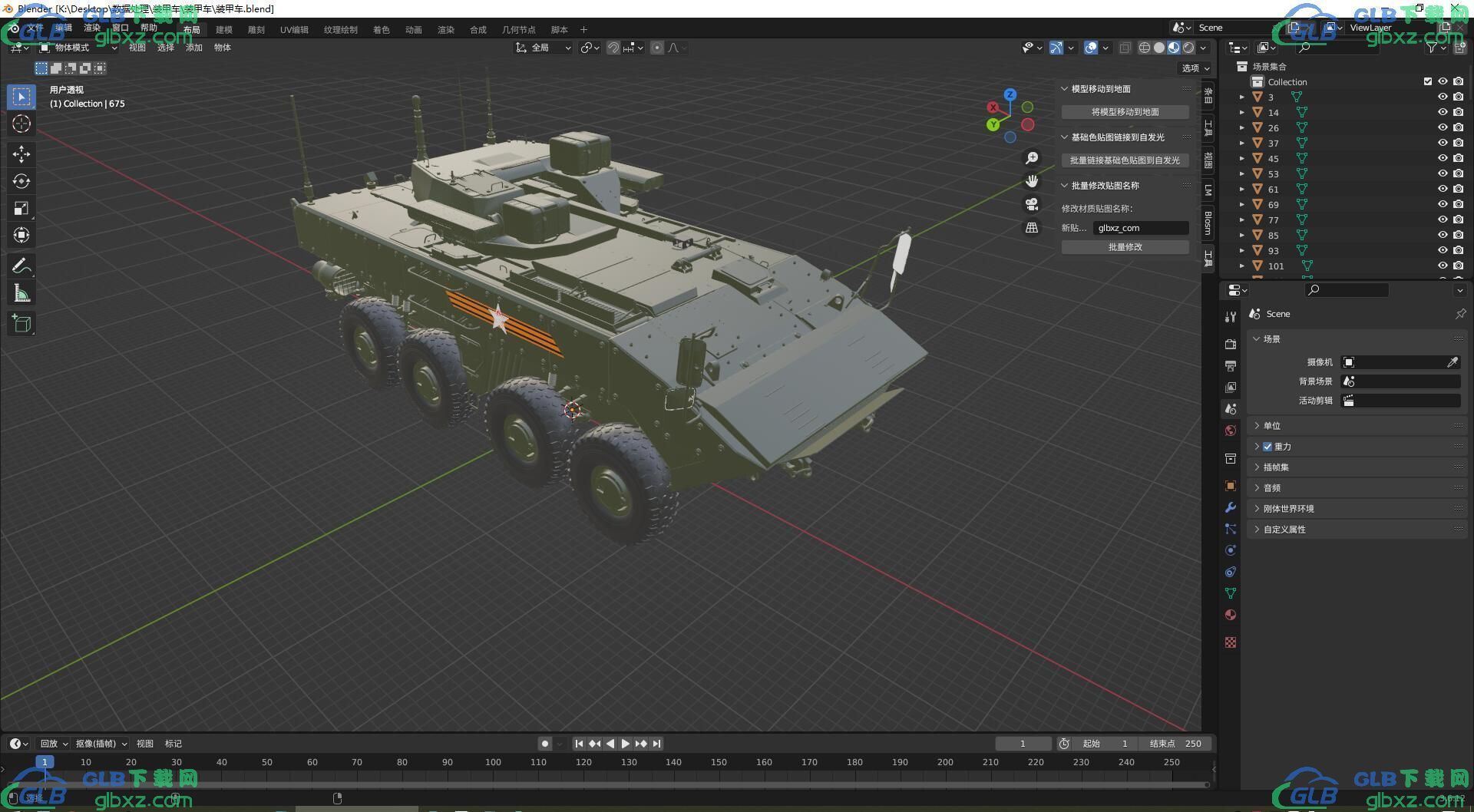Open the 标记 menu in the timeline

coord(174,744)
